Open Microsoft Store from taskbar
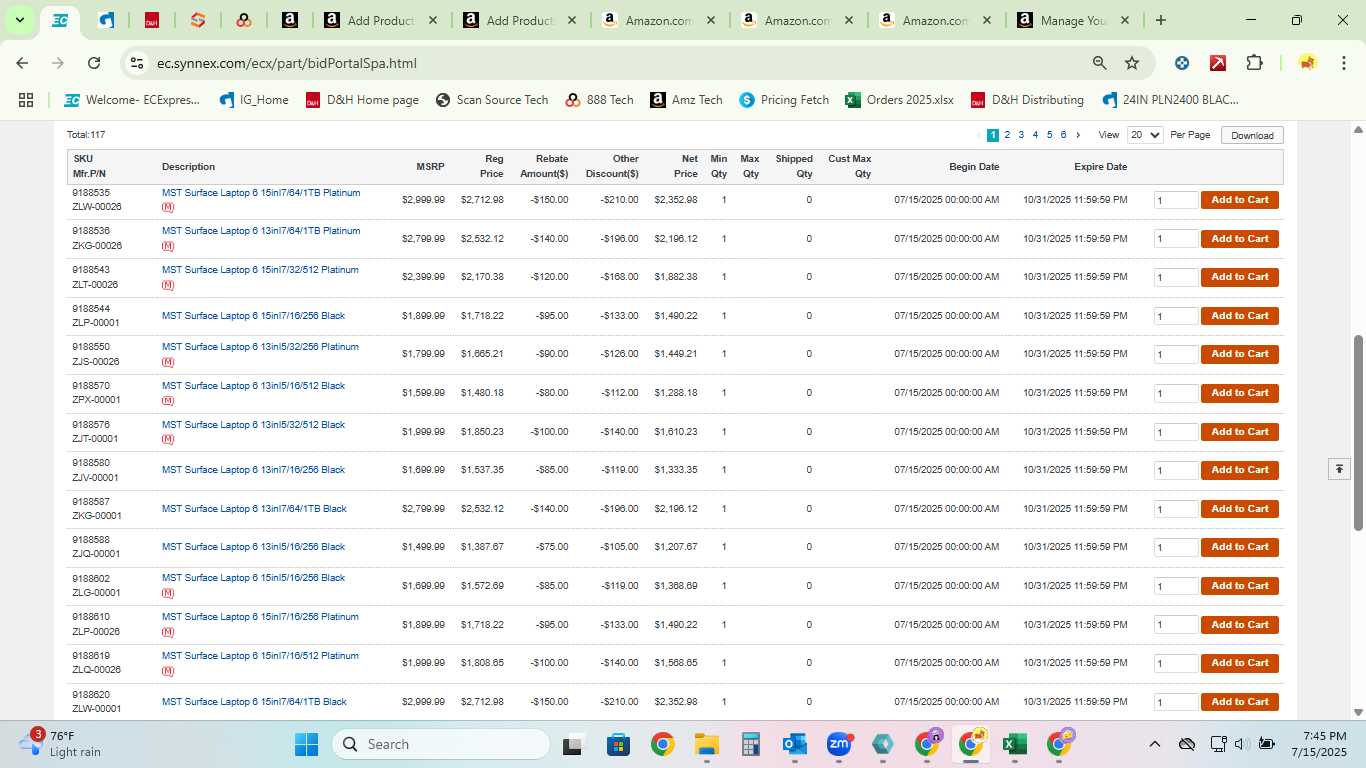This screenshot has width=1366, height=768. pos(618,744)
